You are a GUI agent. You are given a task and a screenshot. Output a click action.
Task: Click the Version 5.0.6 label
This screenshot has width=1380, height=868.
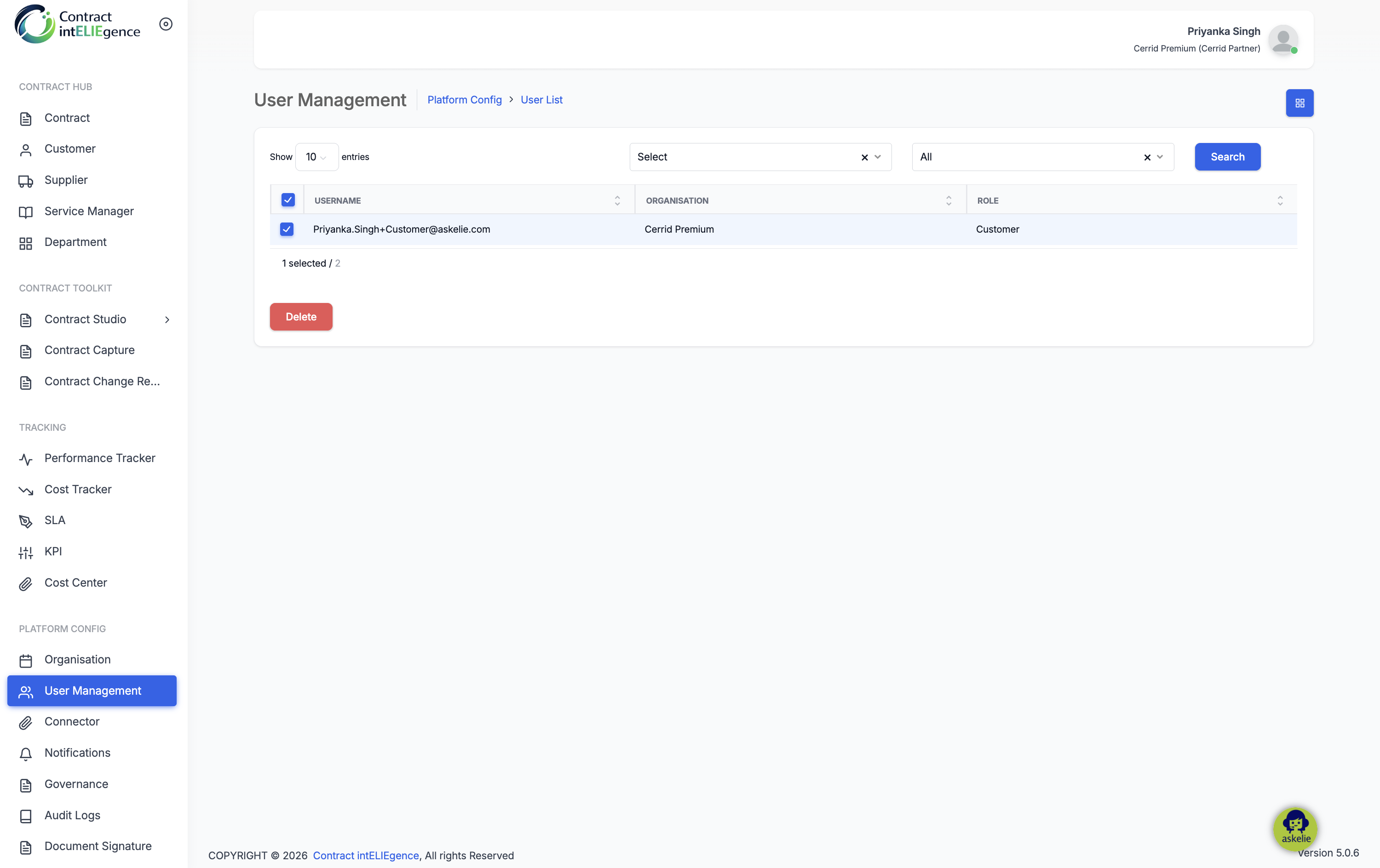[1328, 852]
